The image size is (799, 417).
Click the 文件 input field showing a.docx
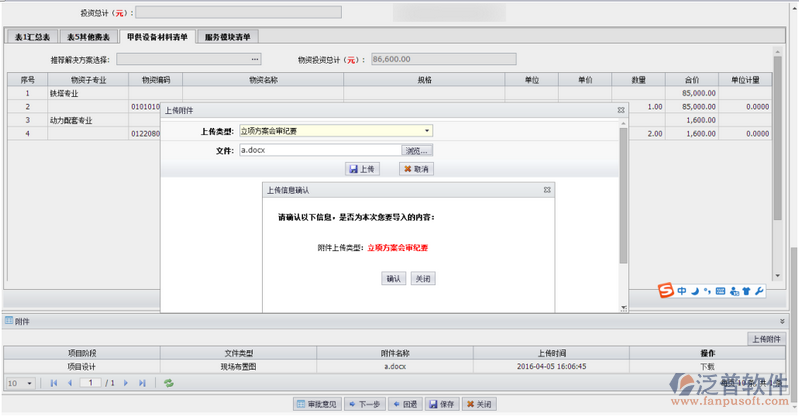click(x=318, y=150)
